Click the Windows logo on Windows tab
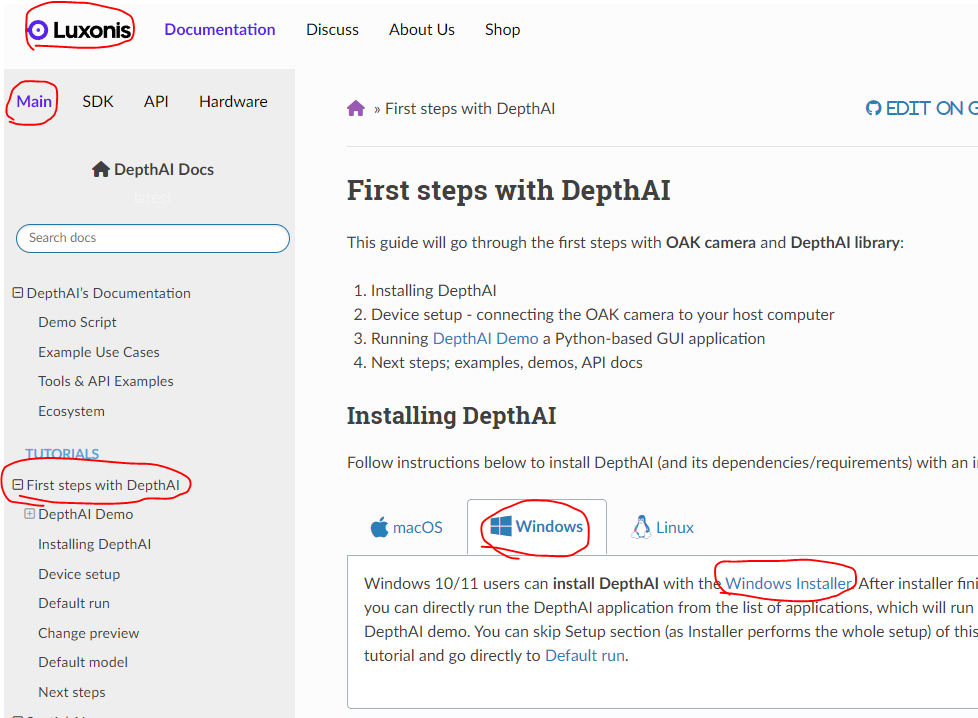 coord(500,526)
